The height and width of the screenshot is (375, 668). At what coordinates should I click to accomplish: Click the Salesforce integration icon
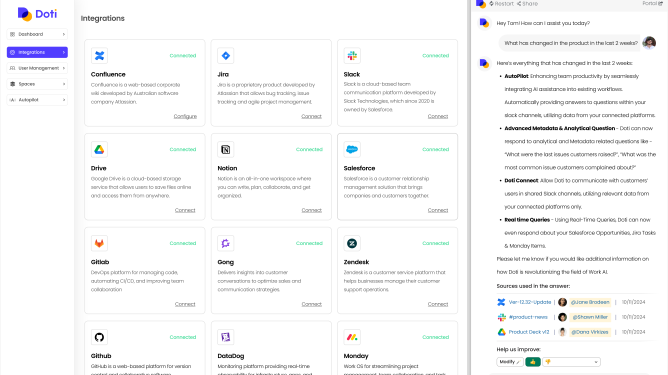click(352, 150)
